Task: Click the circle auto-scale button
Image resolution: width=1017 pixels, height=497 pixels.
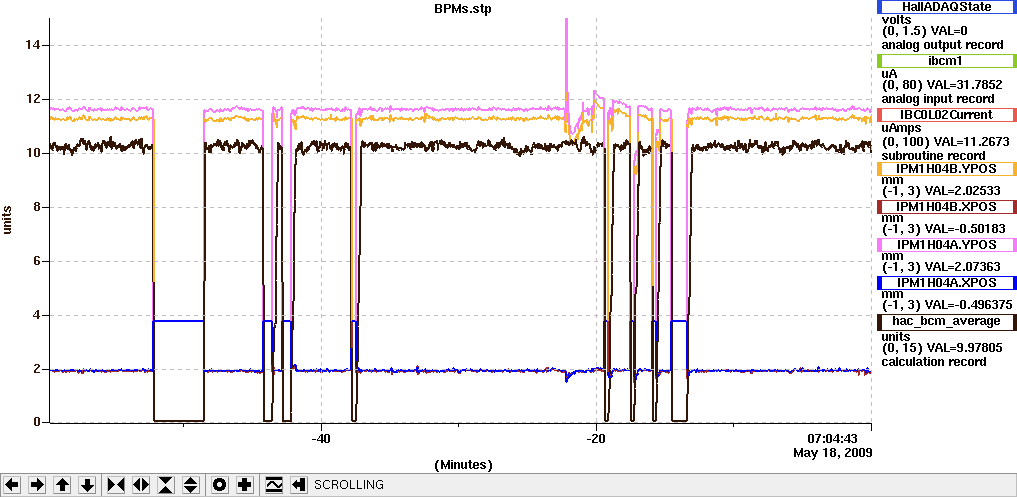Action: click(x=220, y=485)
